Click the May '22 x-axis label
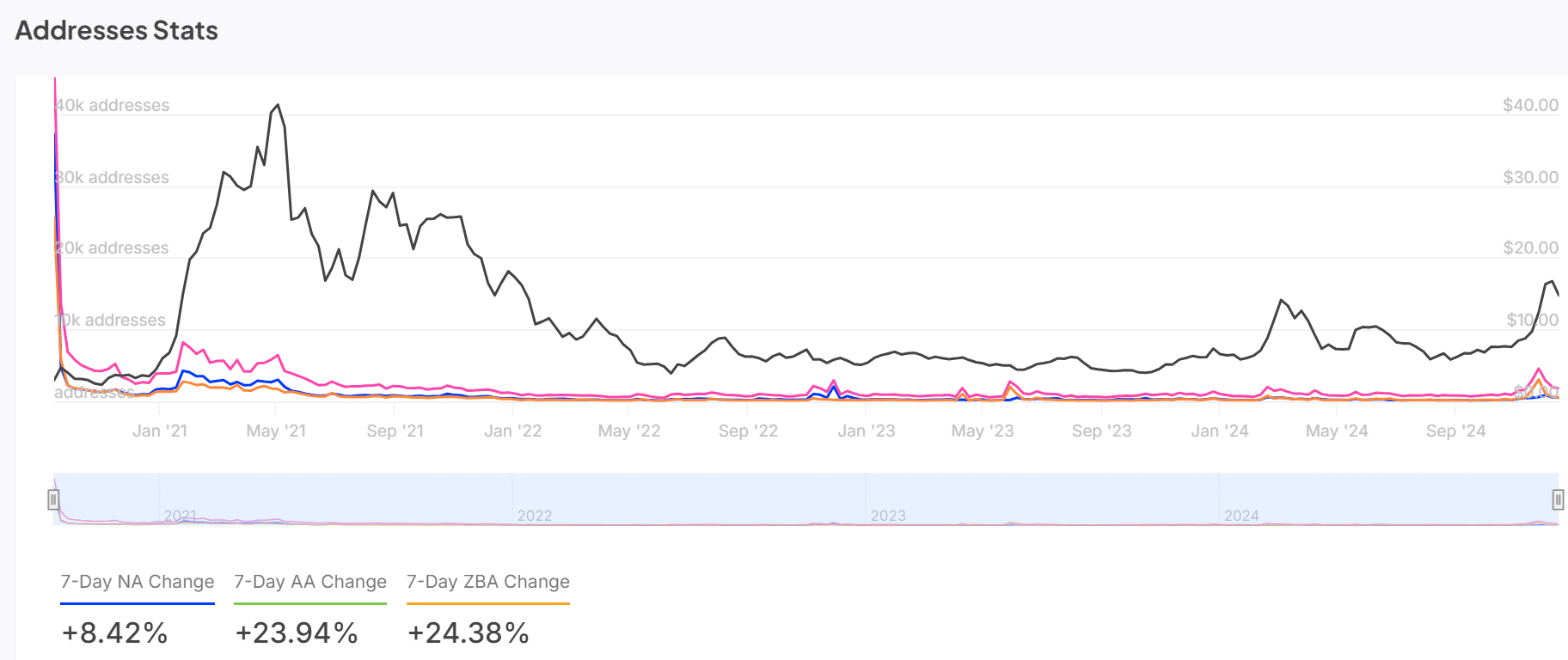The height and width of the screenshot is (660, 1568). click(x=629, y=431)
